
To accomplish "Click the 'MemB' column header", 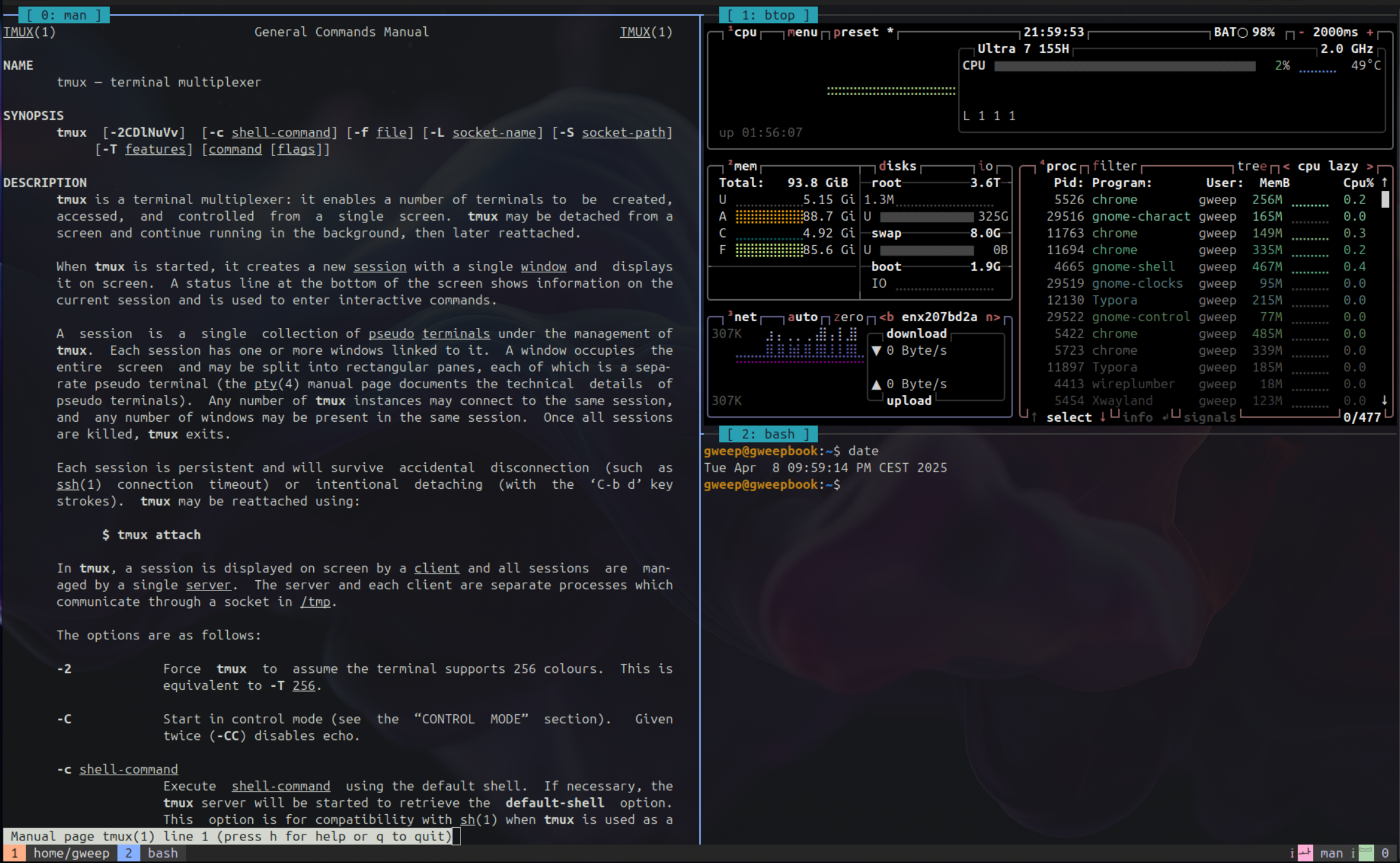I will pos(1274,183).
